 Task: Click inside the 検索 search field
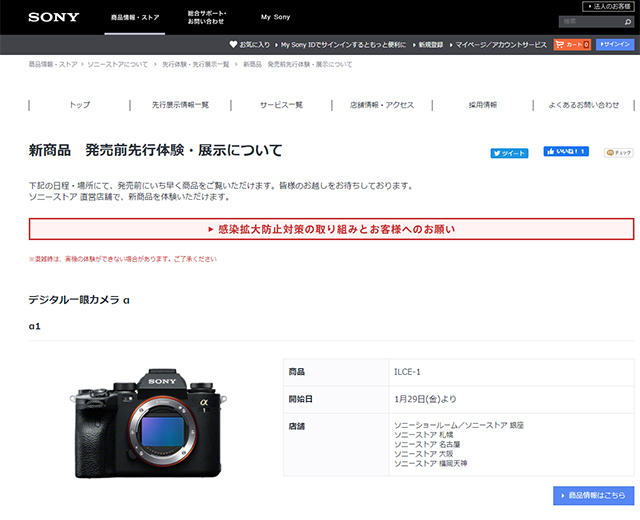(588, 21)
